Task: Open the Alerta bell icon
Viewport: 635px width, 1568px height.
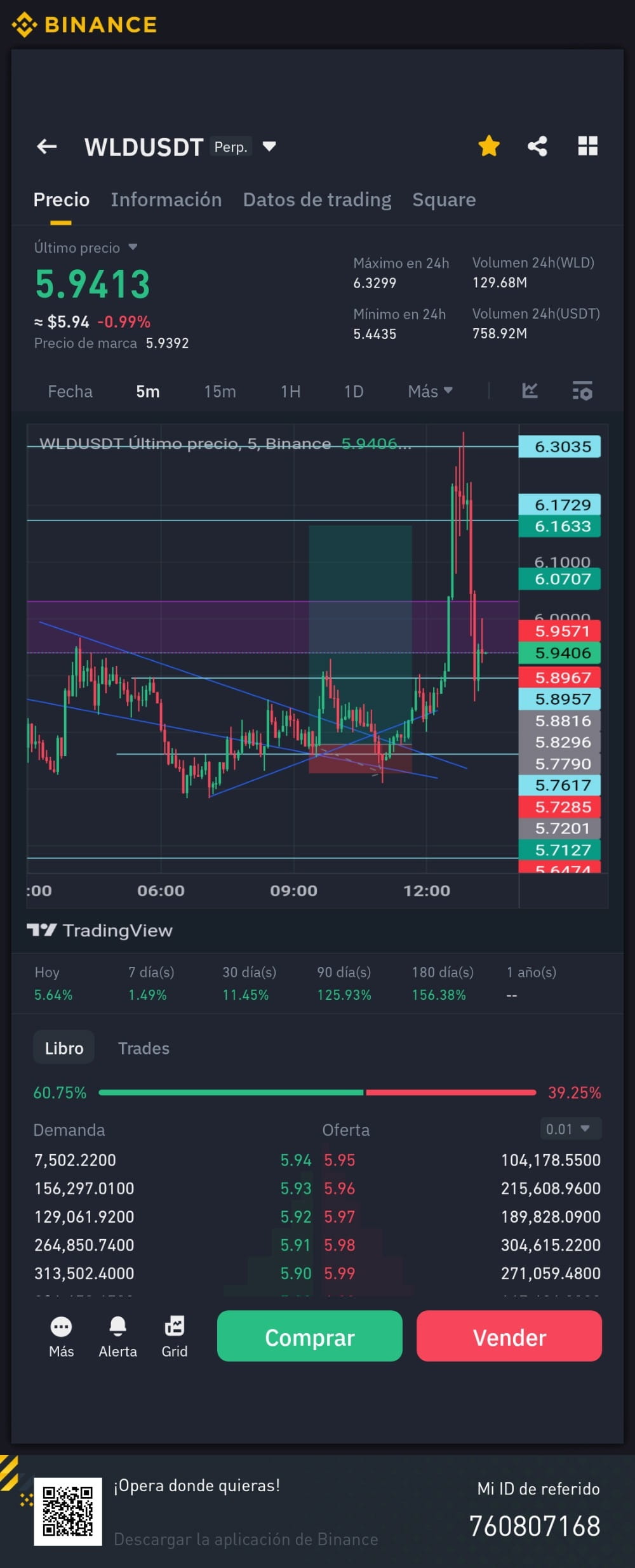Action: [x=117, y=1336]
